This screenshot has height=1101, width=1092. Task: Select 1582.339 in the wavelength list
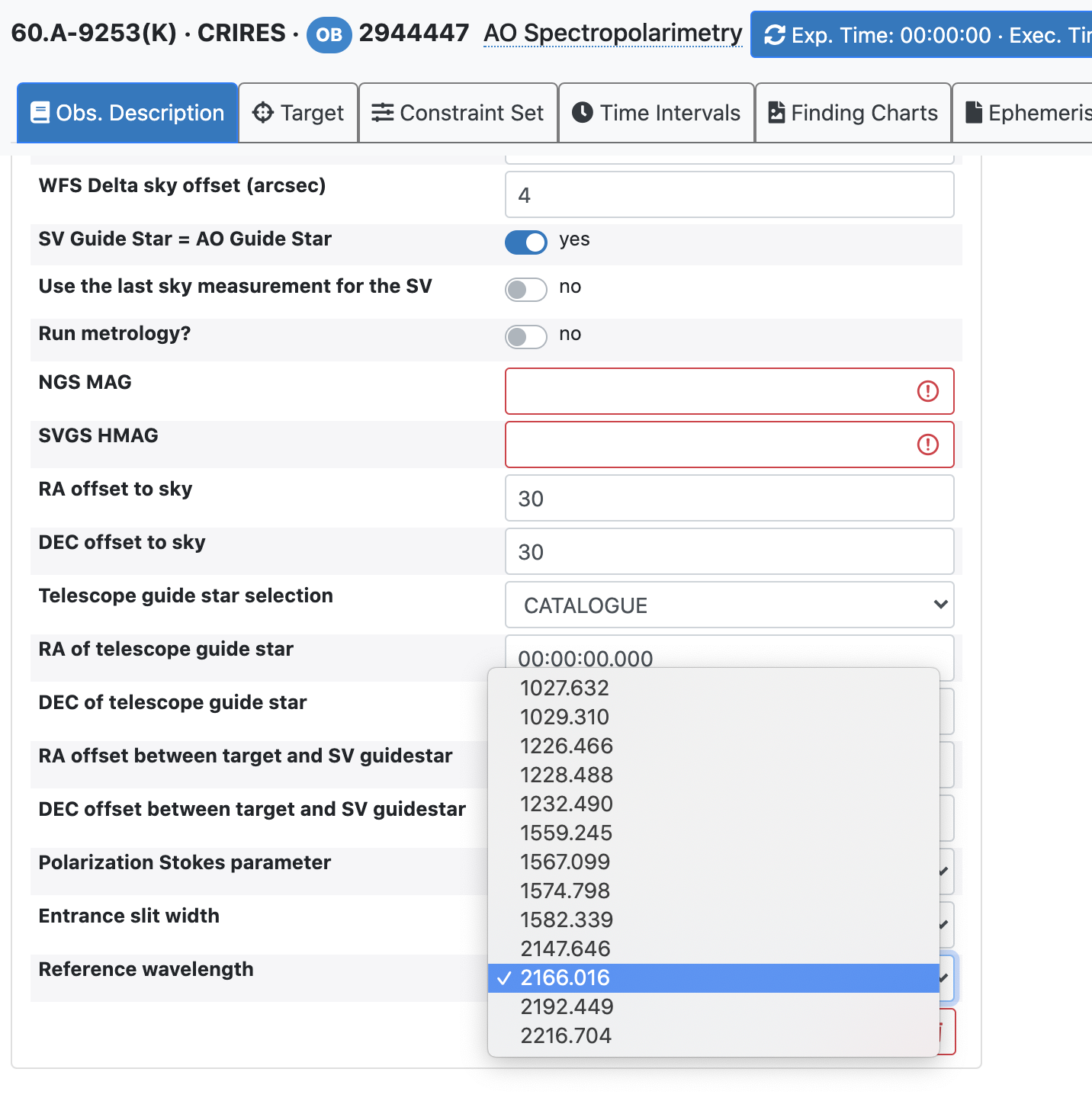tap(567, 920)
